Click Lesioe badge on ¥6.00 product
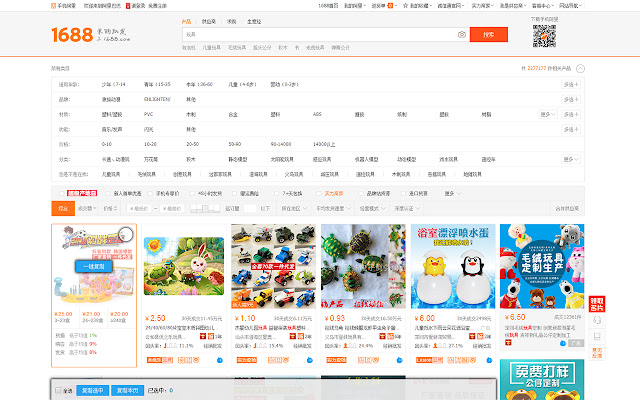This screenshot has height=400, width=640. [x=429, y=360]
